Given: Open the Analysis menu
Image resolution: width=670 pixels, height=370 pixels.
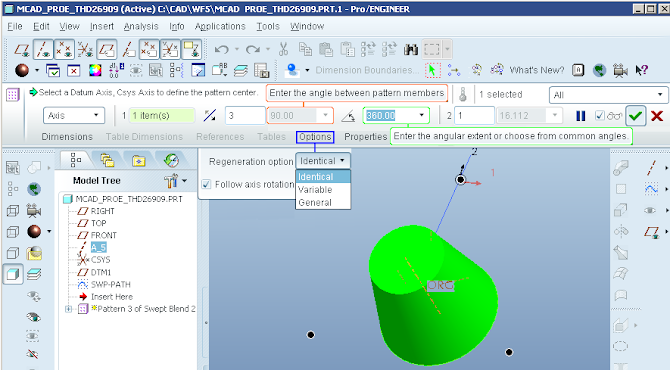Looking at the screenshot, I should coord(141,26).
